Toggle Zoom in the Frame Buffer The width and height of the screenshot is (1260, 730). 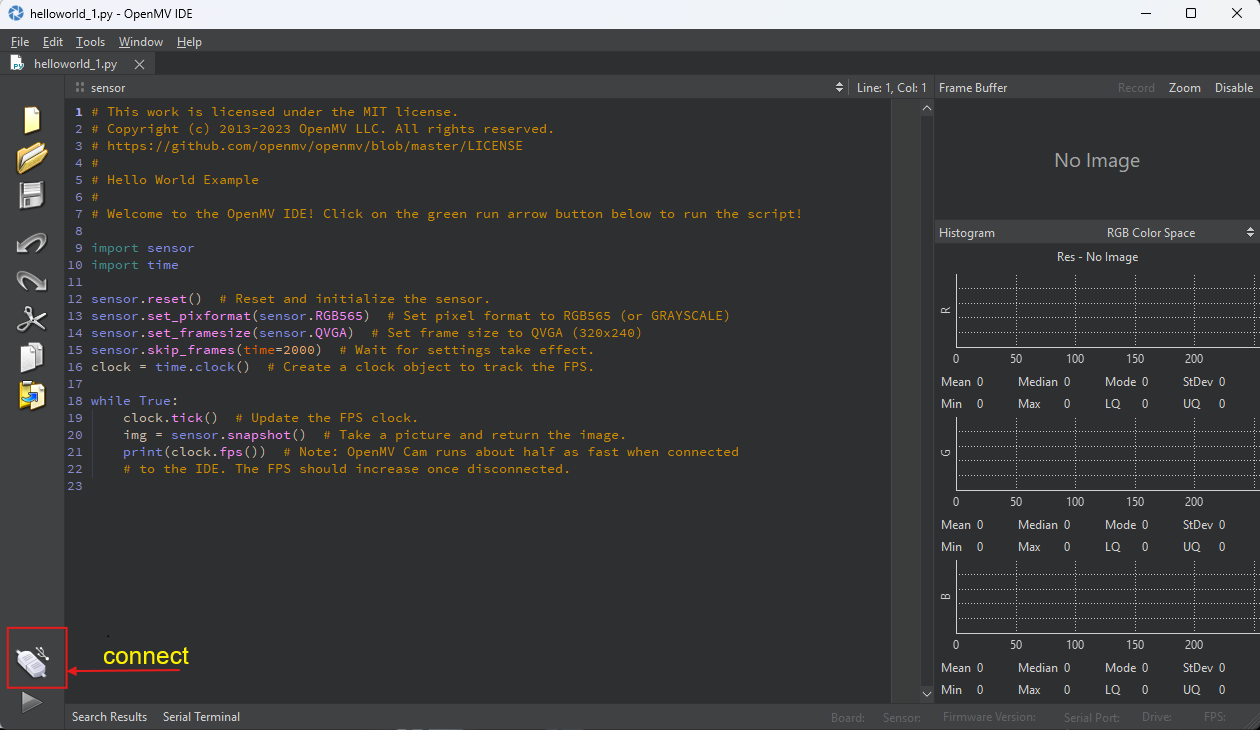pos(1184,88)
